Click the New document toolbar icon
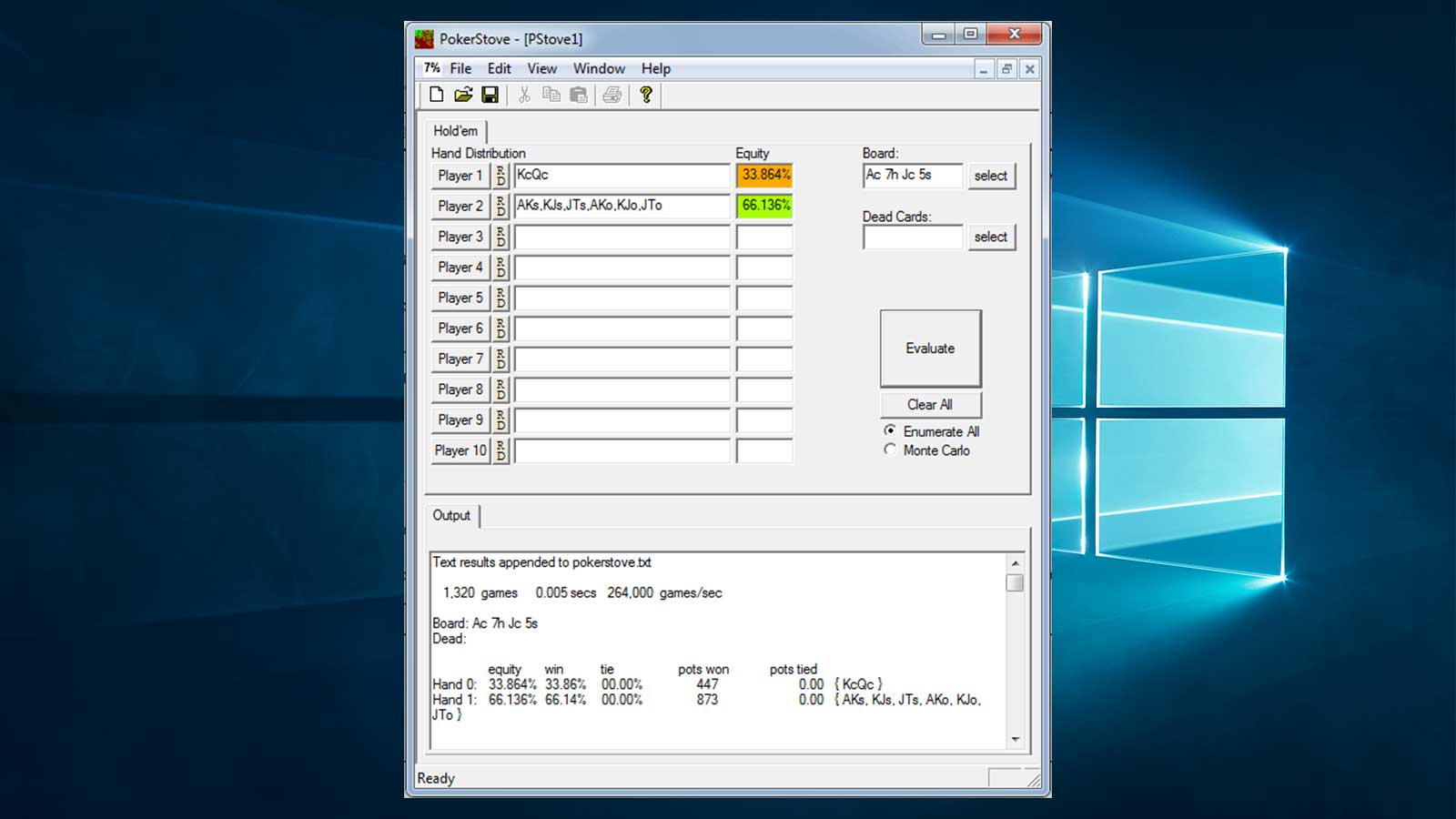 click(437, 95)
